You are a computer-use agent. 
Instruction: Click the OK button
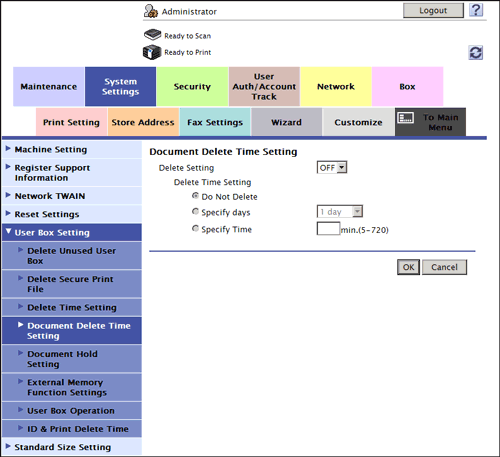(x=408, y=267)
